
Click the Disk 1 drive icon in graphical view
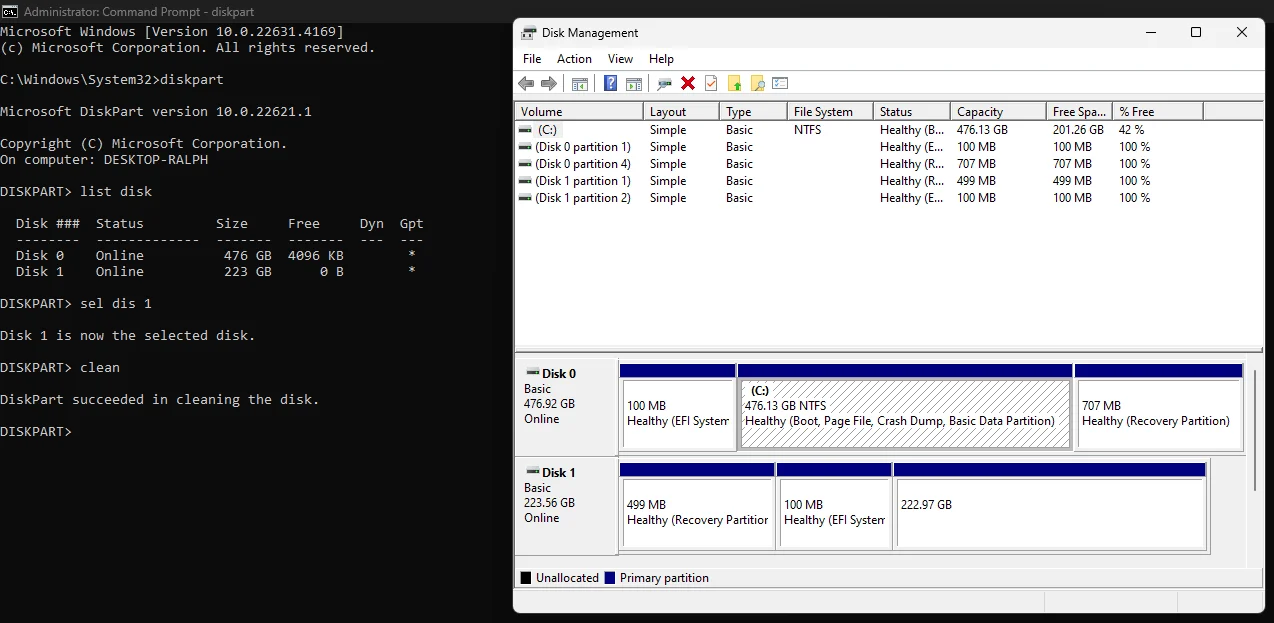pyautogui.click(x=532, y=472)
